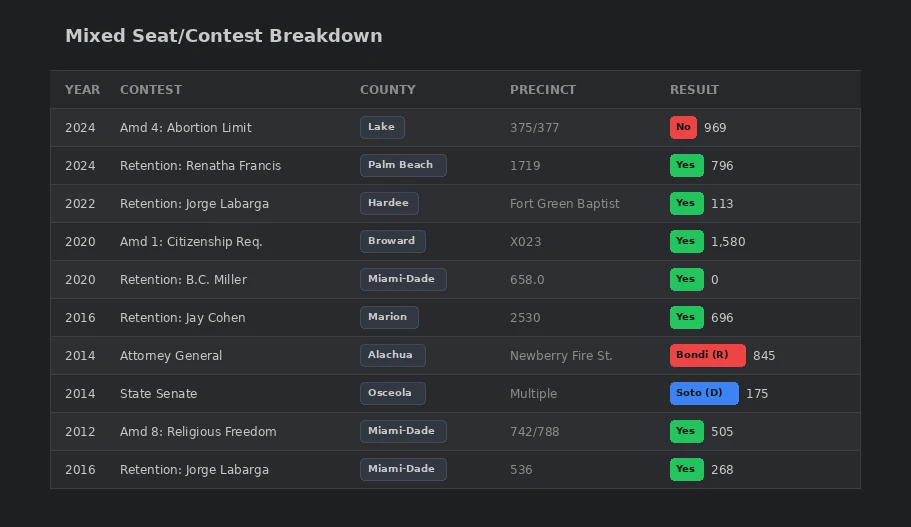911x527 pixels.
Task: Click the CONTEST column header
Action: pos(150,90)
